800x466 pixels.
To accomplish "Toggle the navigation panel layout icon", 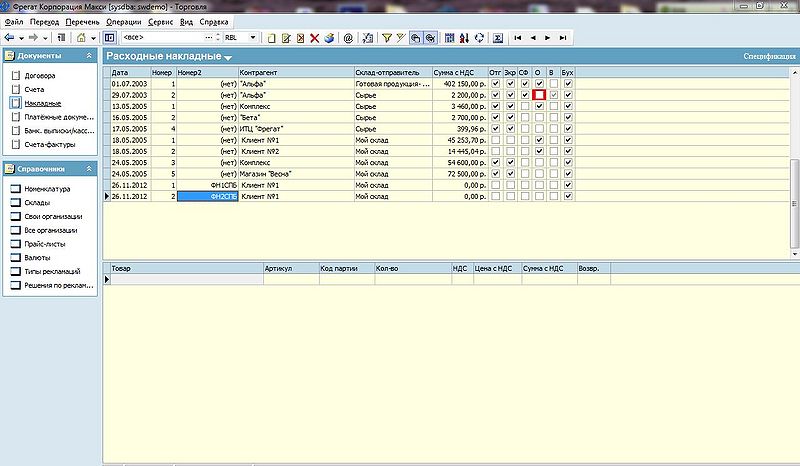I will pos(109,38).
